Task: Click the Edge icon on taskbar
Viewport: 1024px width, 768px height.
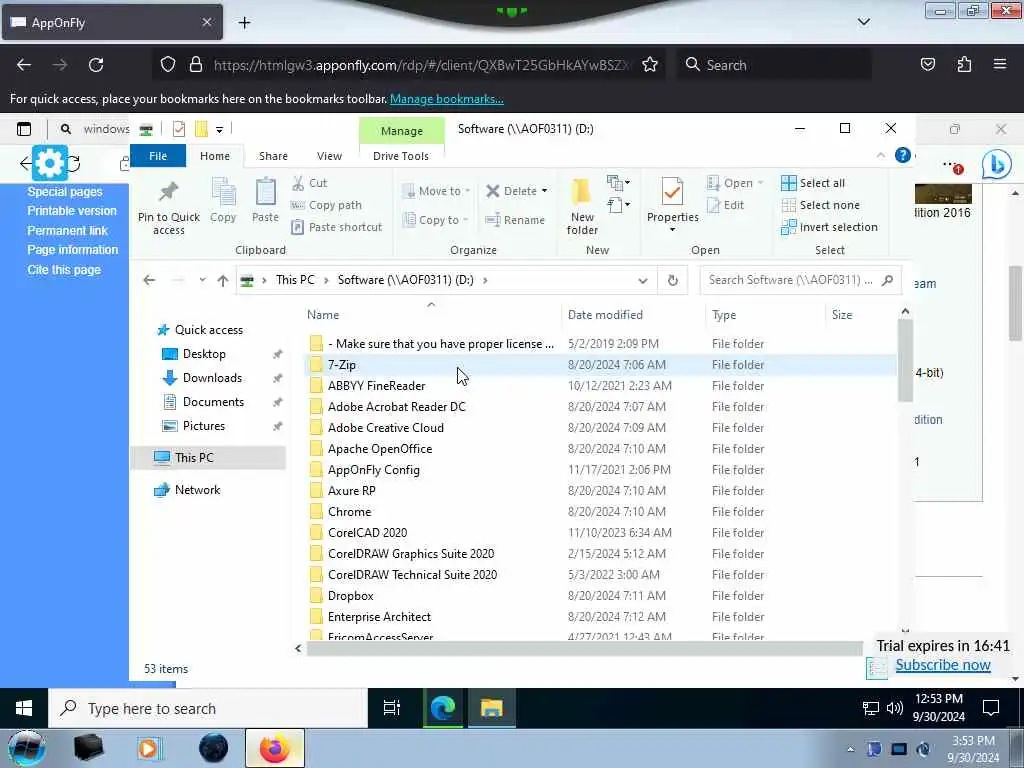Action: pos(442,709)
